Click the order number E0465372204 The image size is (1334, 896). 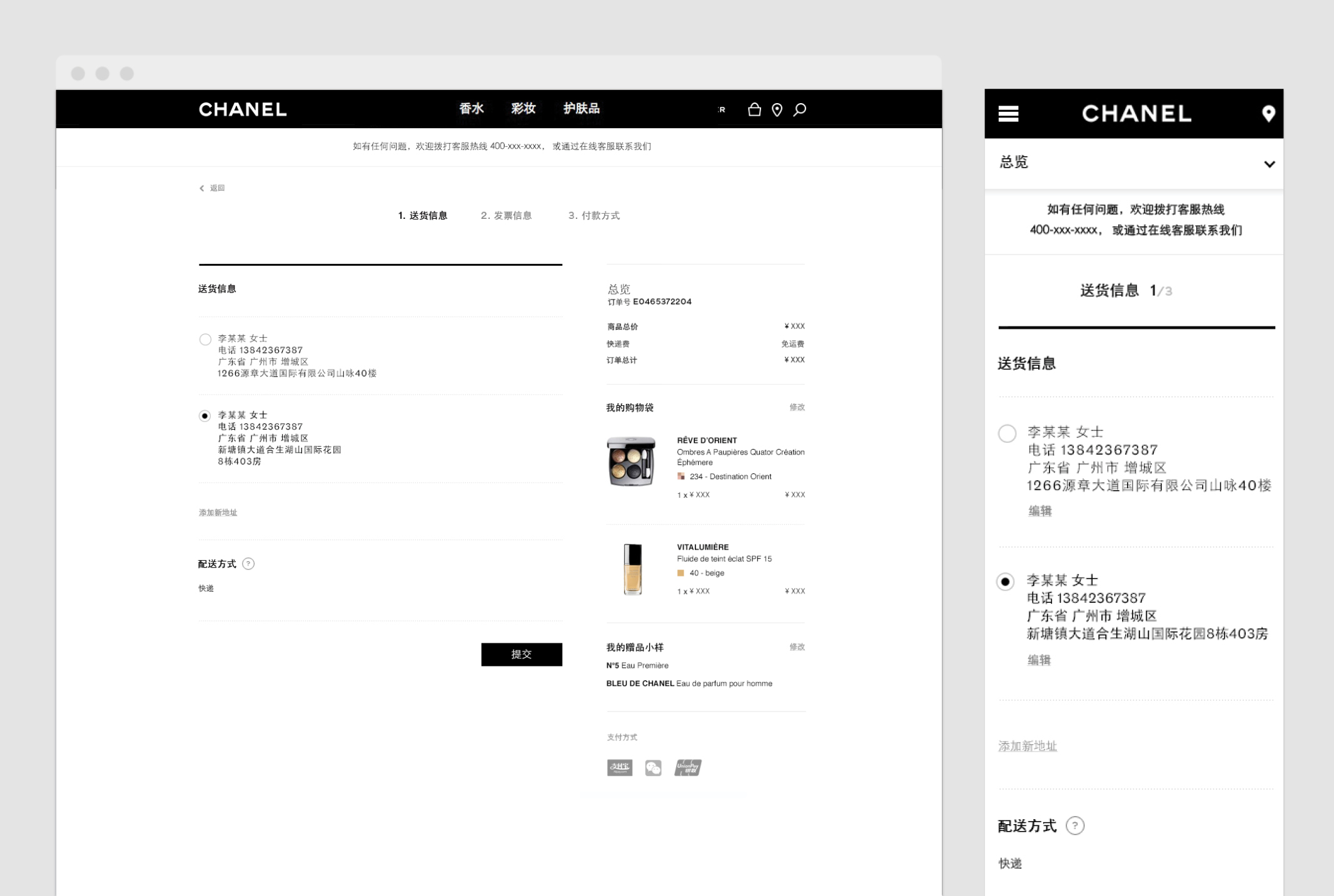[662, 301]
